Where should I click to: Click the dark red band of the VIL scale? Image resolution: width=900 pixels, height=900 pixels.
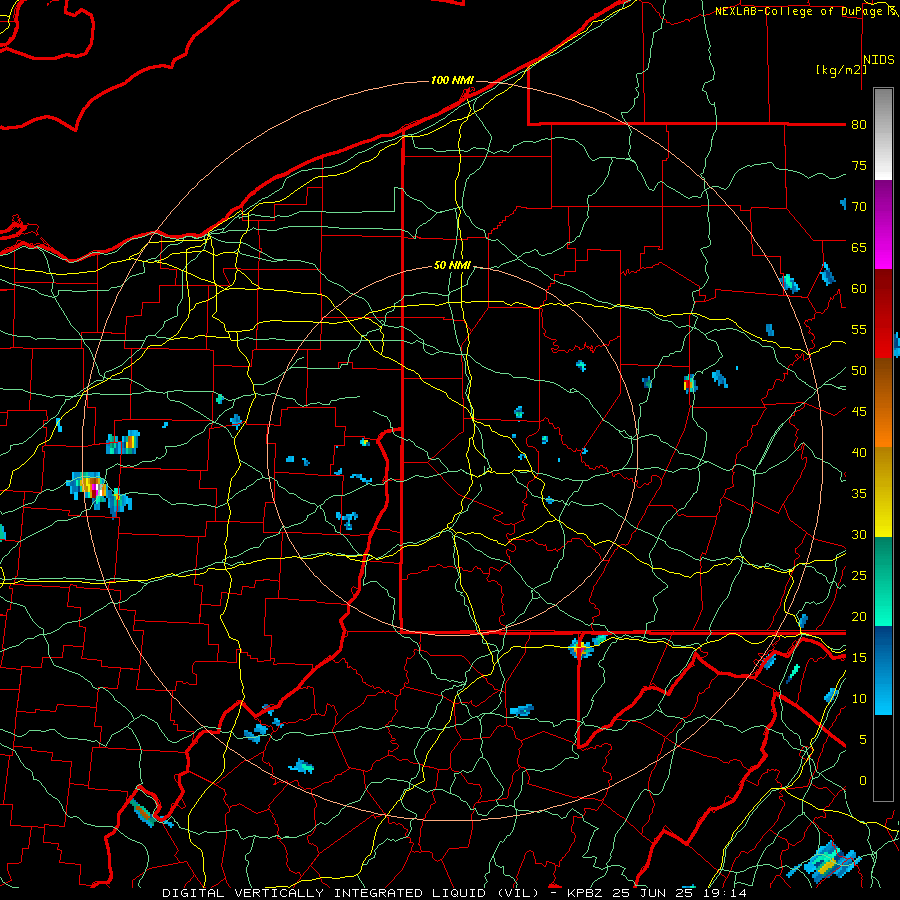tap(883, 292)
